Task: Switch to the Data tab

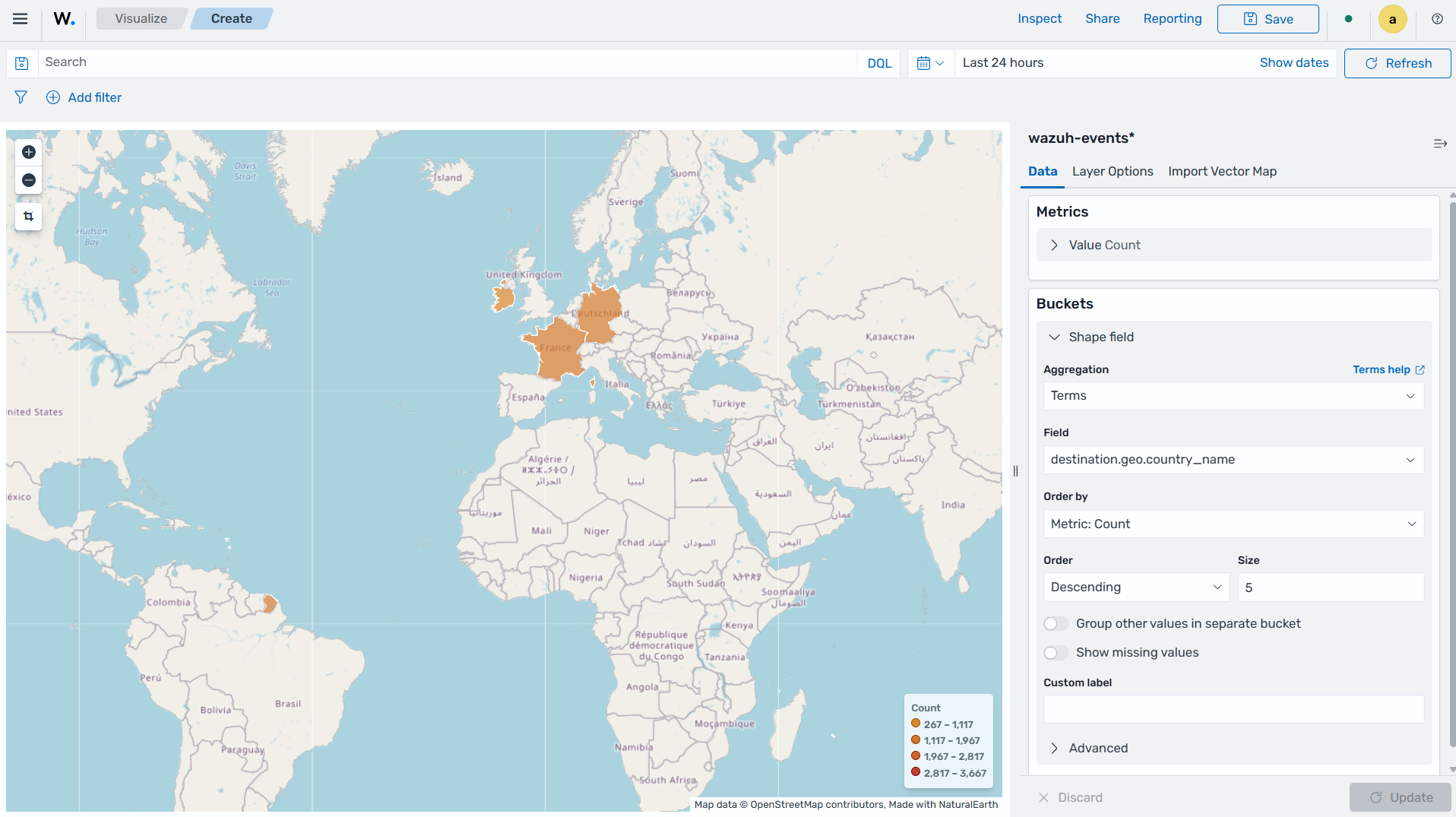Action: [x=1043, y=172]
